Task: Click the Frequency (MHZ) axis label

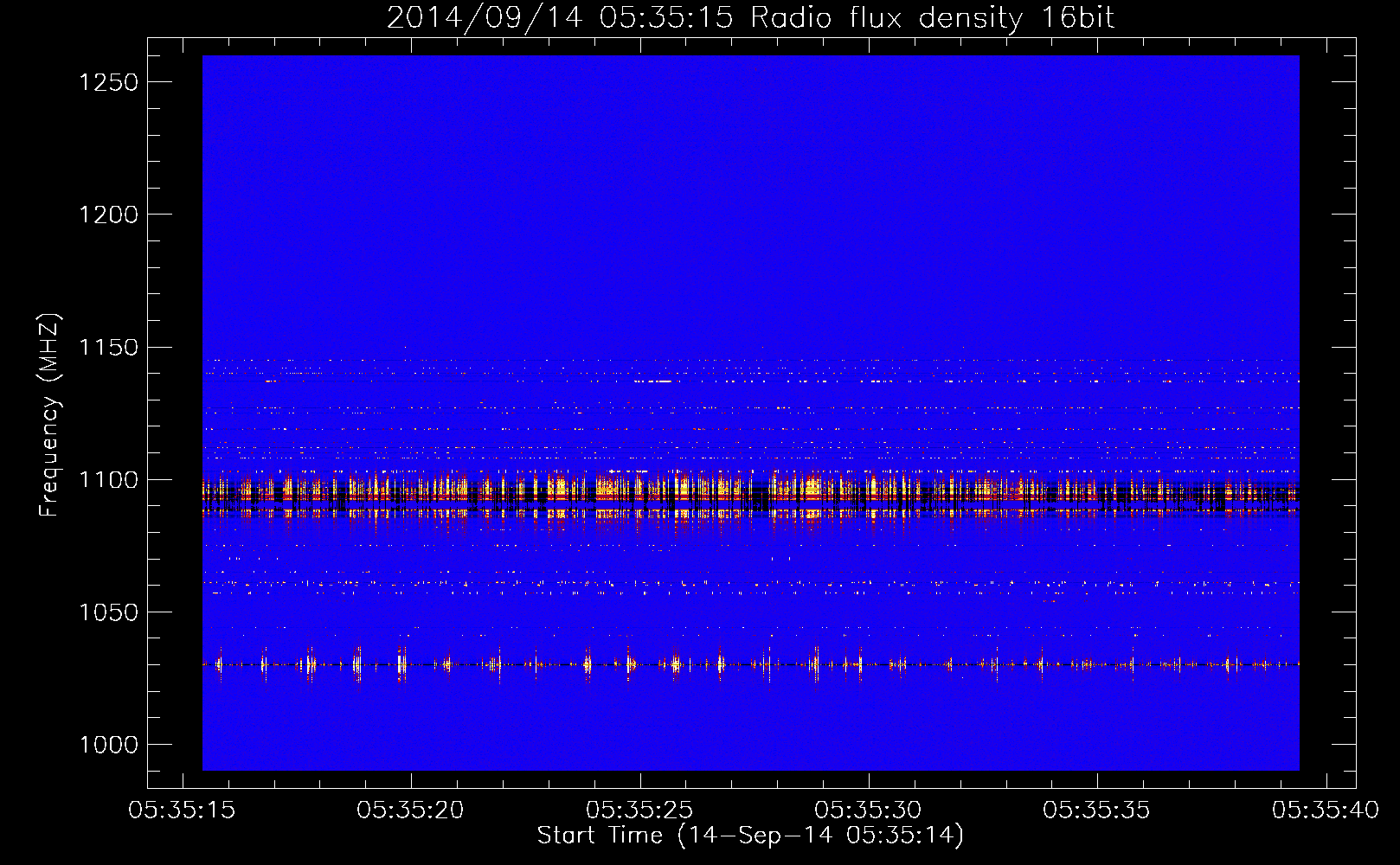Action: [x=50, y=415]
